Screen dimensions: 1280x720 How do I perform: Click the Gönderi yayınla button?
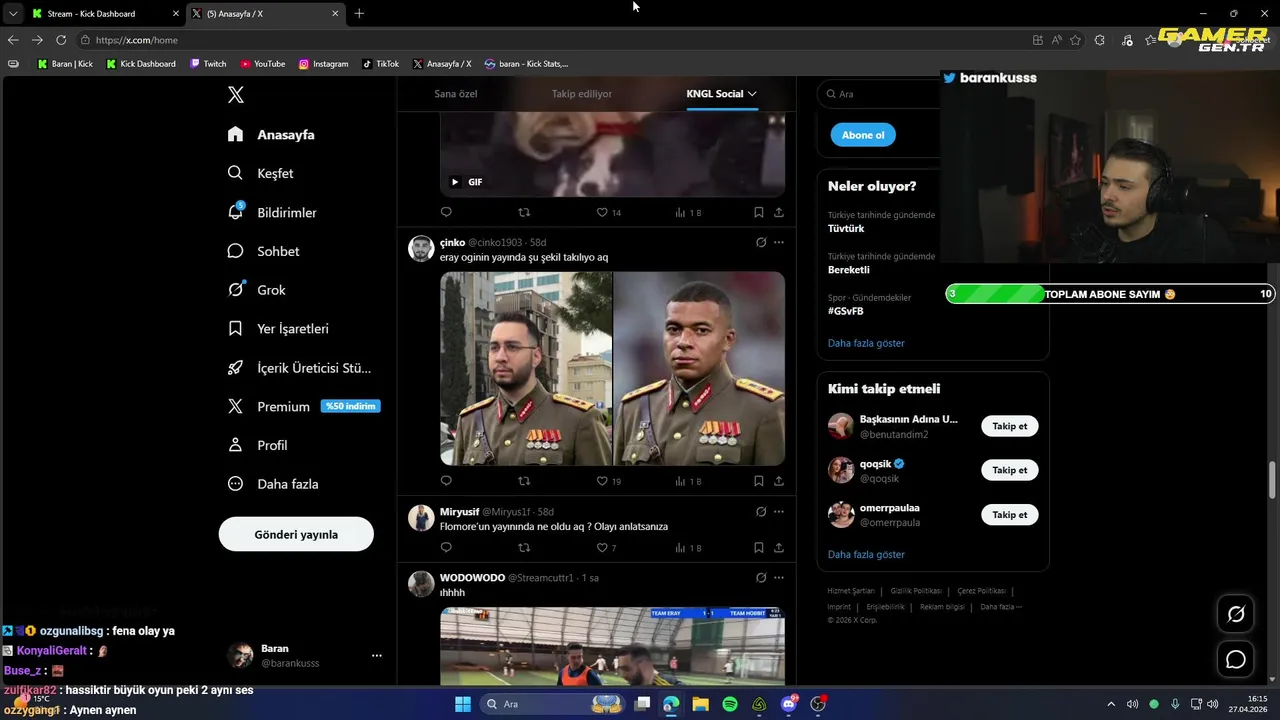(296, 534)
